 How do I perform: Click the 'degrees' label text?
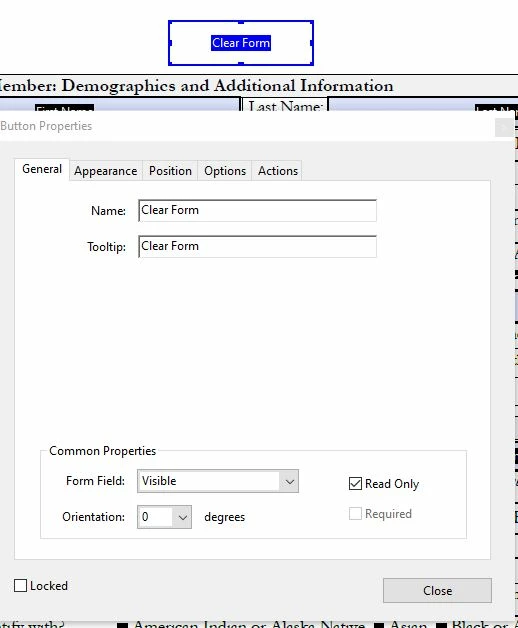224,517
